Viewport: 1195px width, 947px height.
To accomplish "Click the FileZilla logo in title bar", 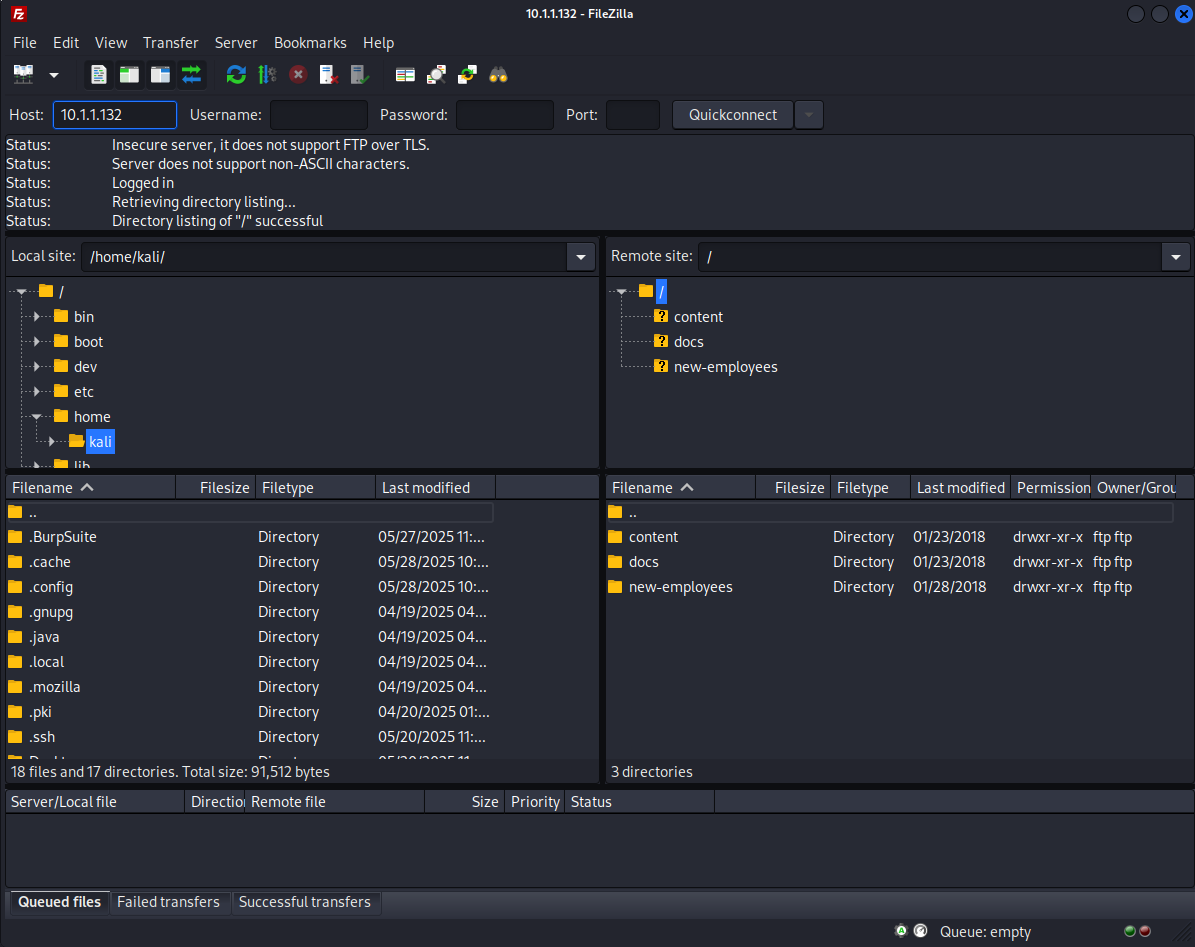I will click(18, 14).
